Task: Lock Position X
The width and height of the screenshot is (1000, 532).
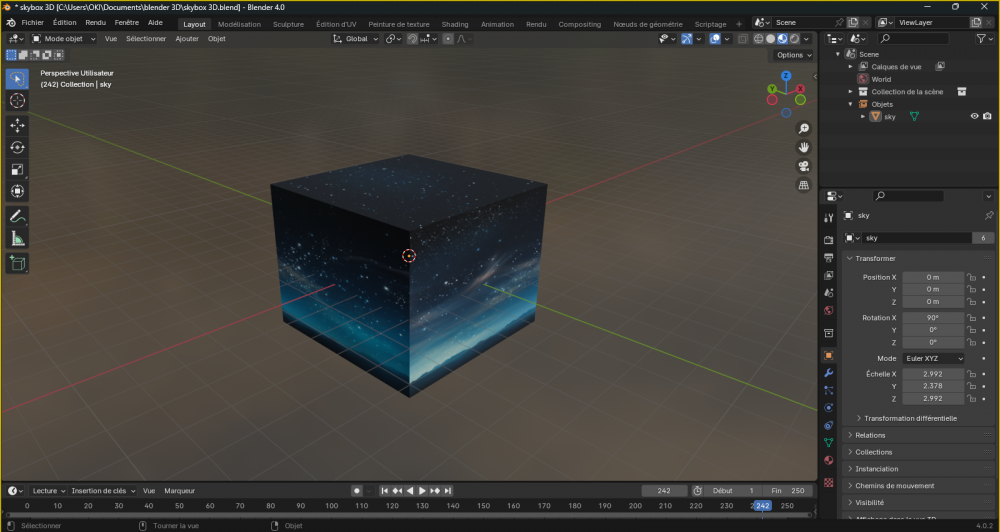Action: click(971, 277)
